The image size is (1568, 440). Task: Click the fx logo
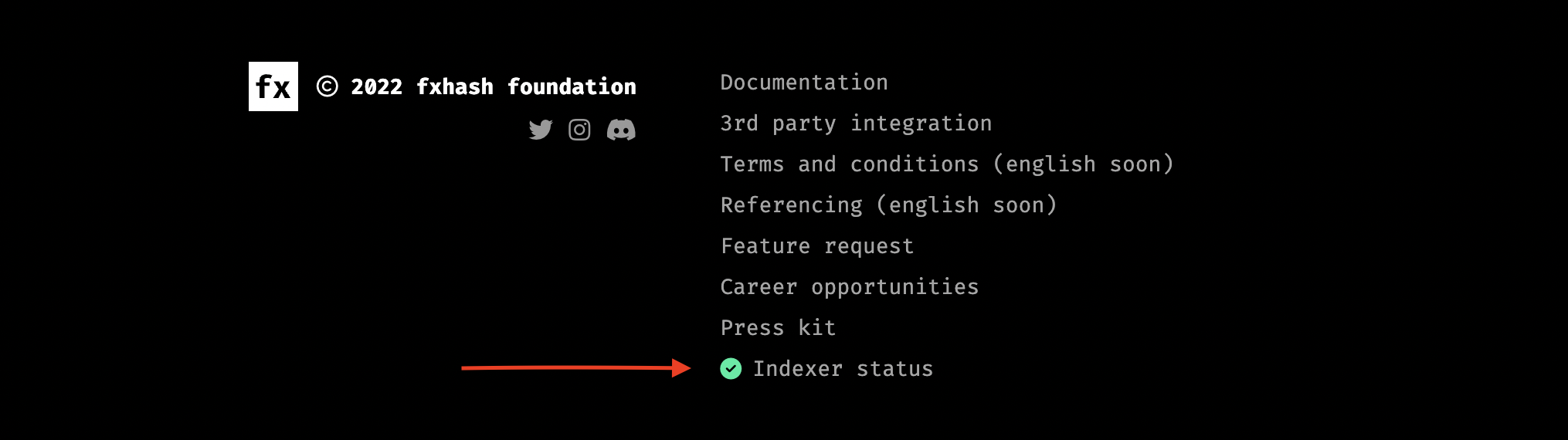[x=273, y=86]
